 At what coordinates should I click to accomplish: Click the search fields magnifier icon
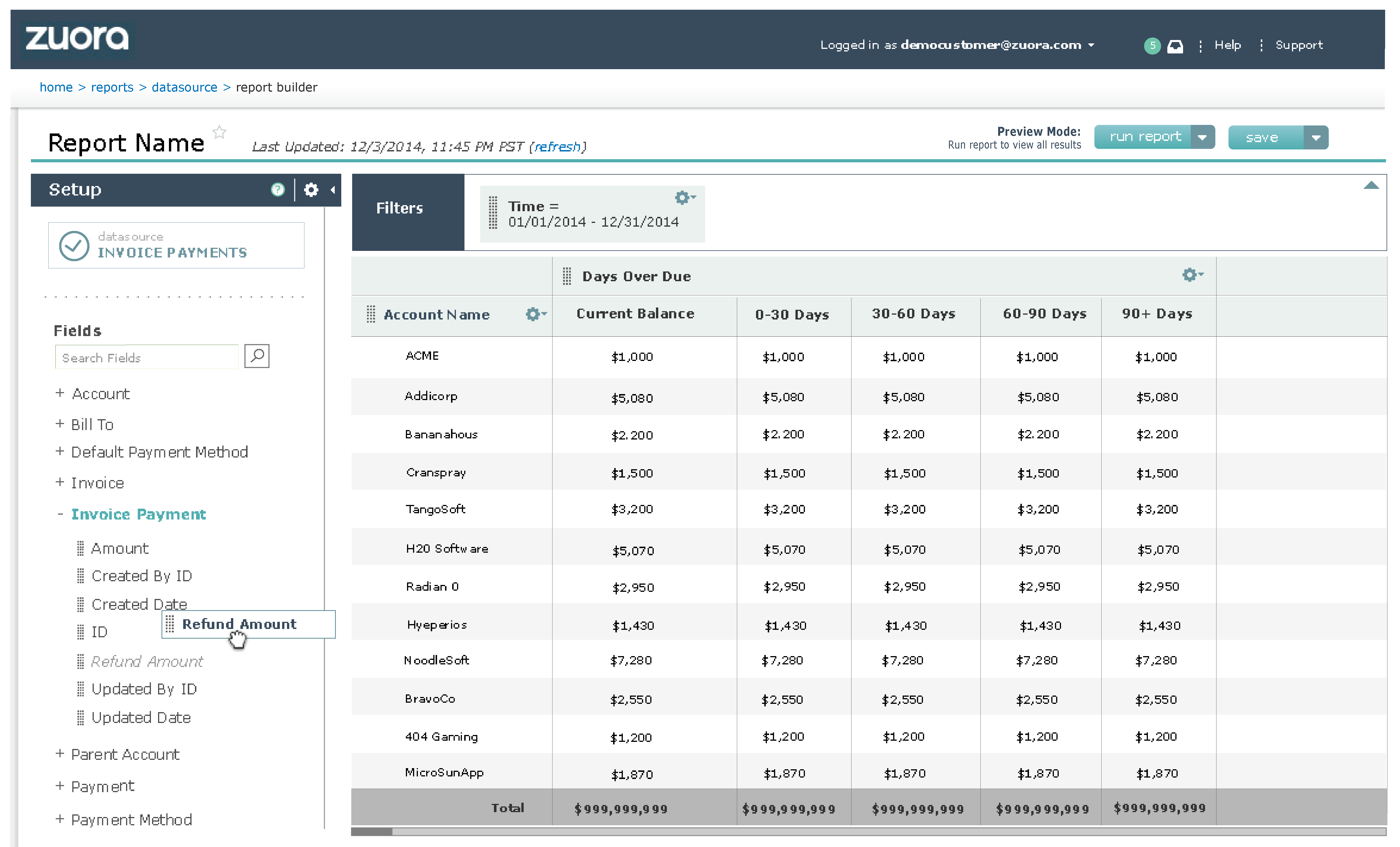257,356
